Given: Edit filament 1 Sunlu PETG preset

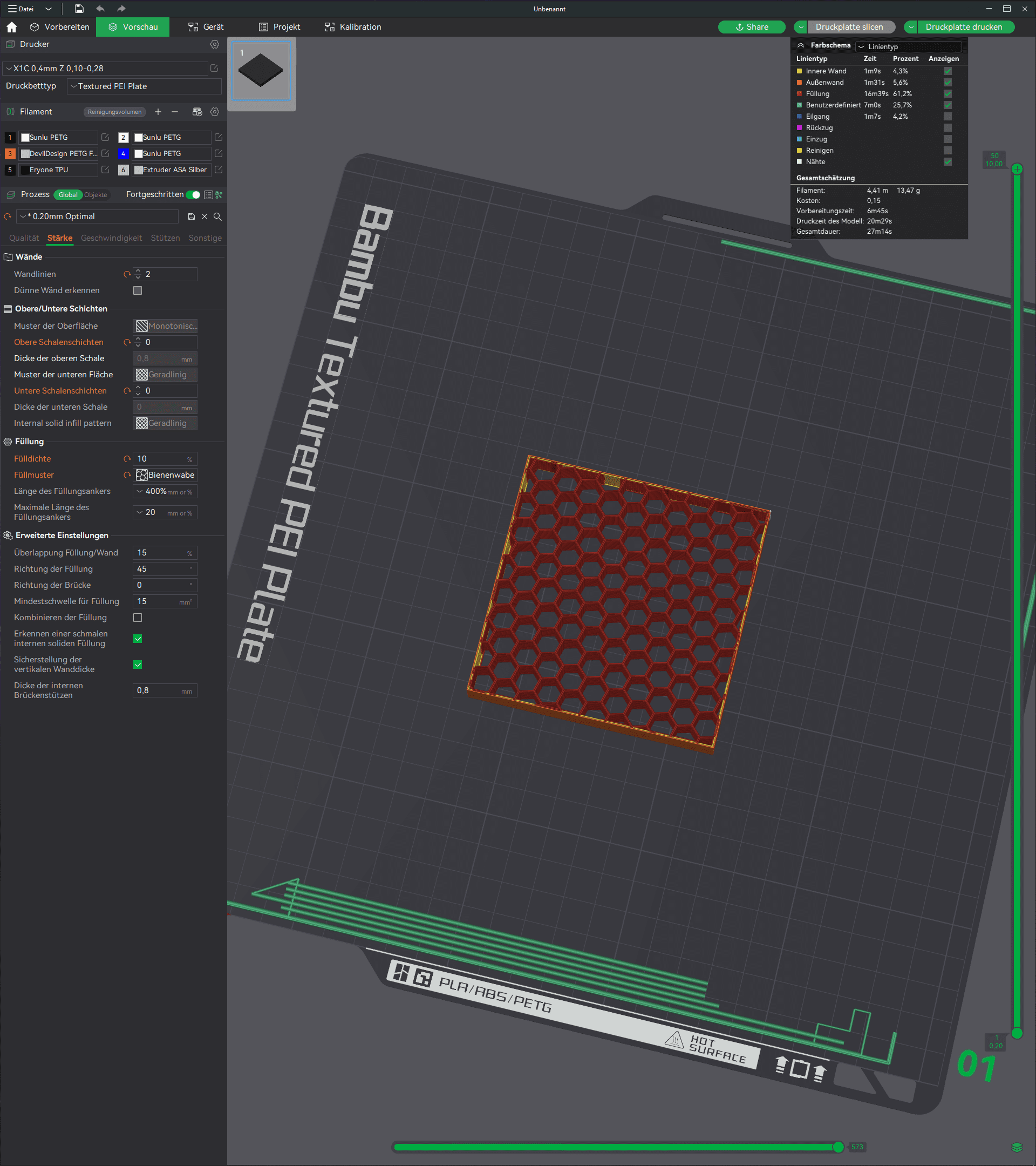Looking at the screenshot, I should point(105,138).
